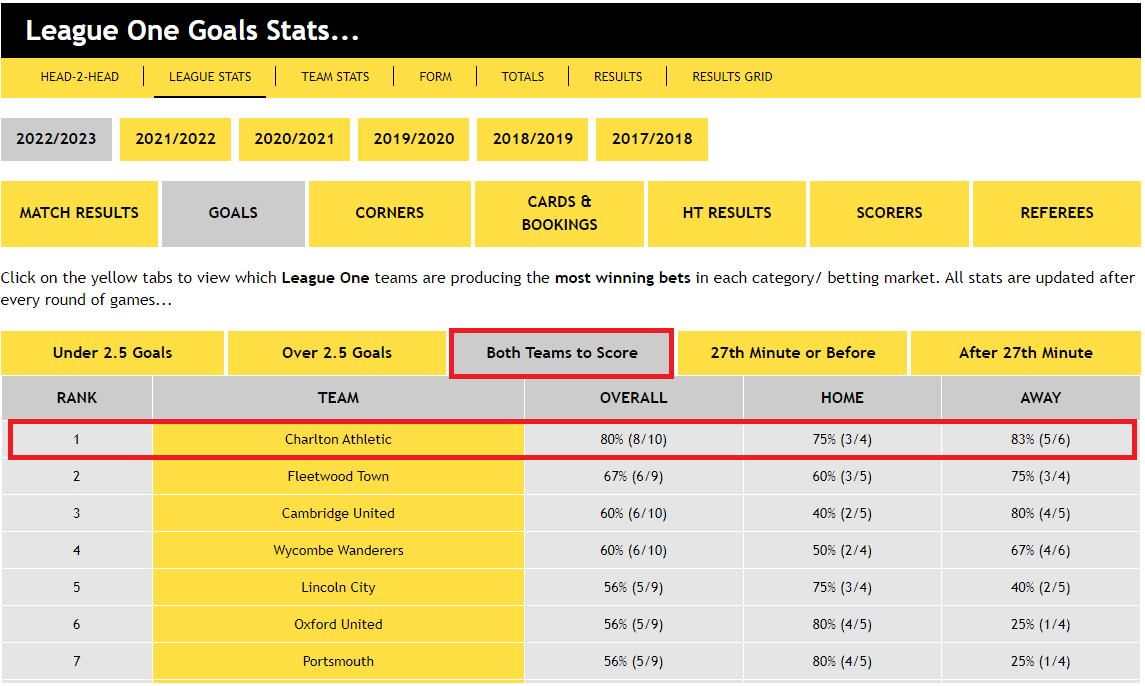This screenshot has width=1145, height=686.
Task: Open the 2017/2018 season stats
Action: pos(651,139)
